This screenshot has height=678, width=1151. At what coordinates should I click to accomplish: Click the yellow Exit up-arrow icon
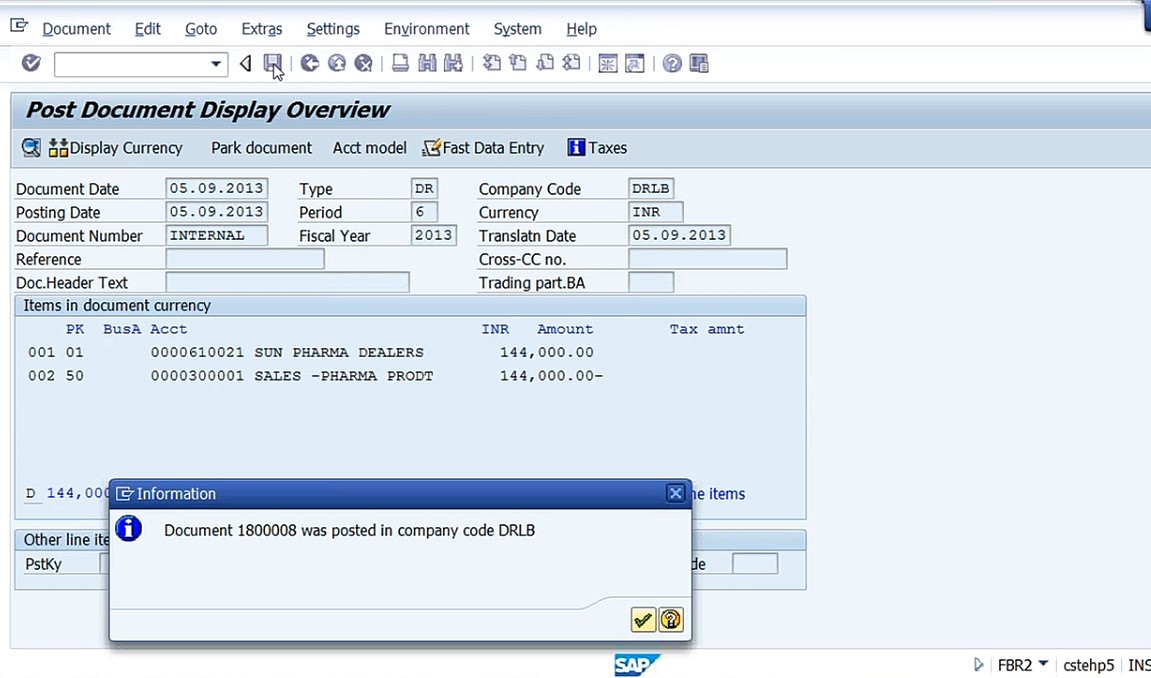coord(337,64)
